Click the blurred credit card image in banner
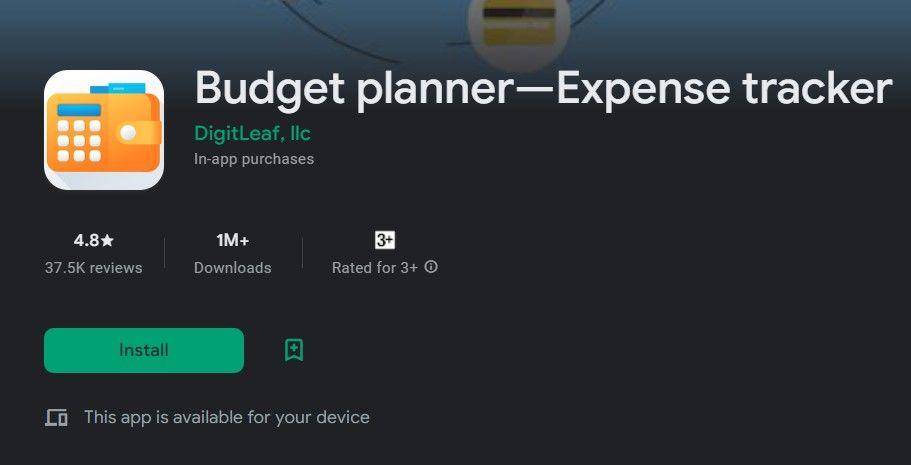 pos(519,26)
